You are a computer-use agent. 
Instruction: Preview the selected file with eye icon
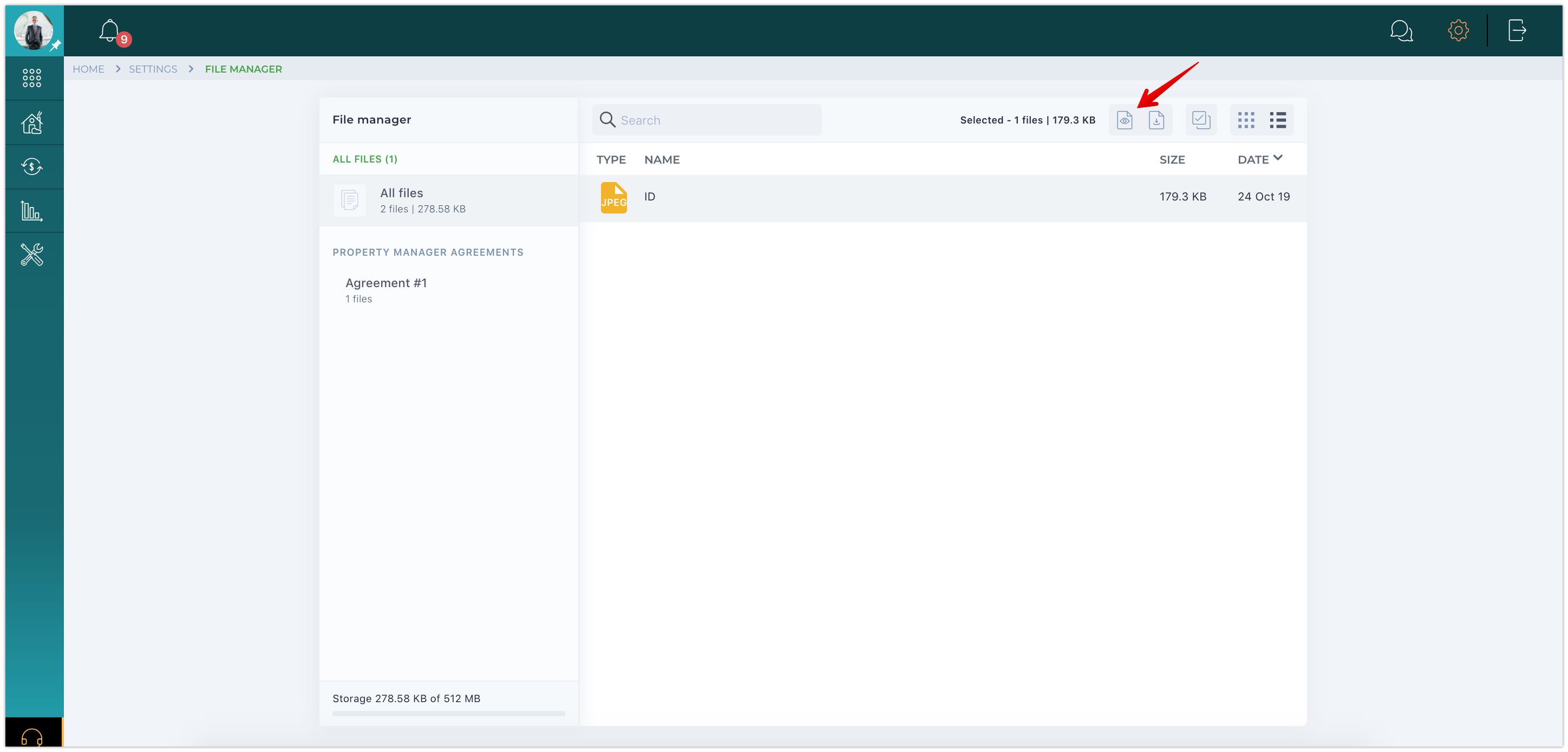pyautogui.click(x=1124, y=120)
